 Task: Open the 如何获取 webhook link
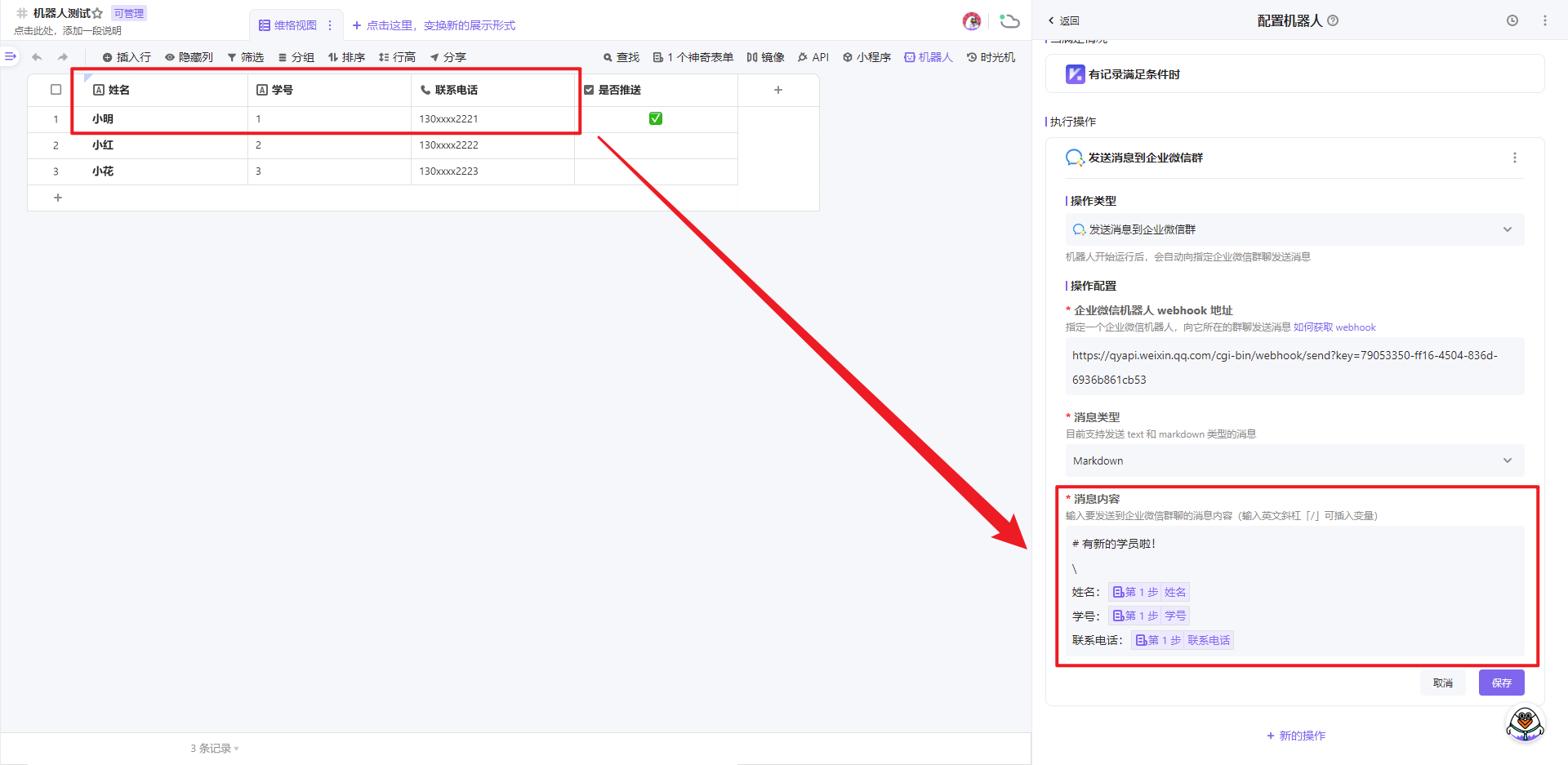[1334, 327]
